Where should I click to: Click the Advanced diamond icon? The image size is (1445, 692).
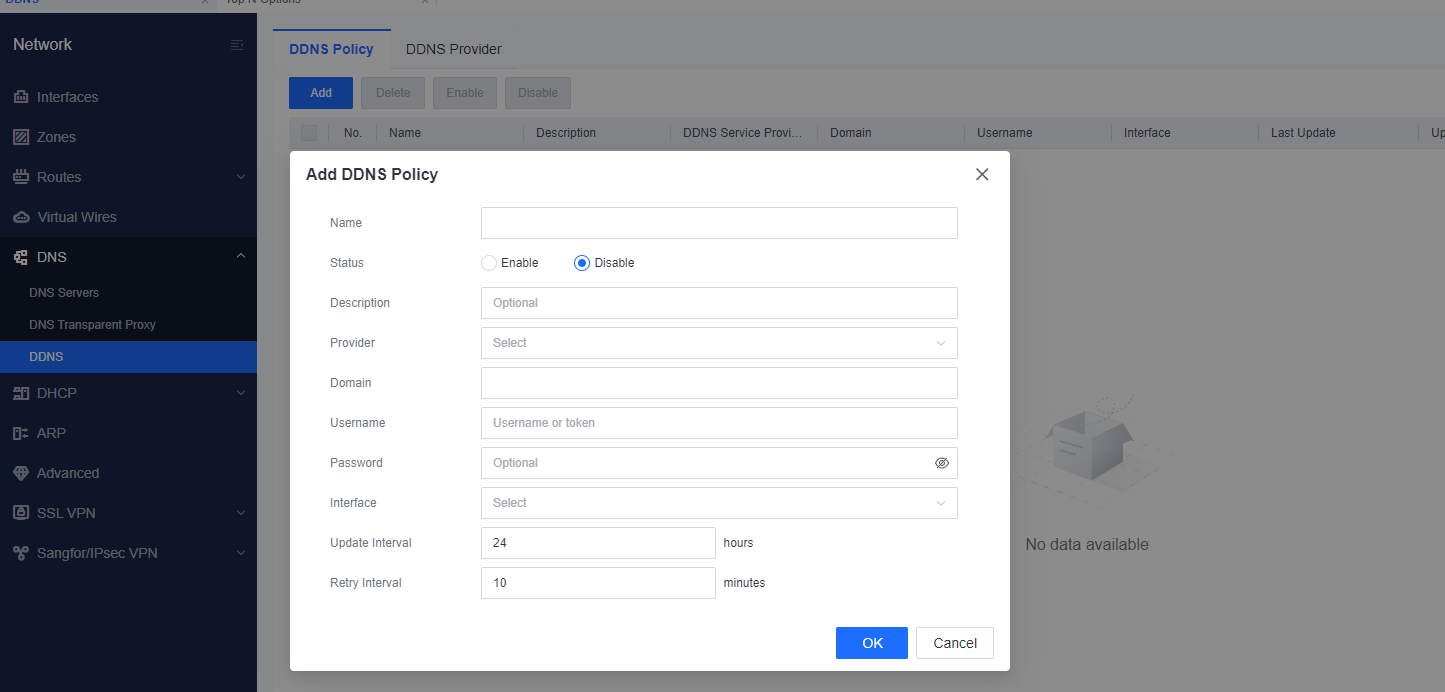[x=21, y=473]
